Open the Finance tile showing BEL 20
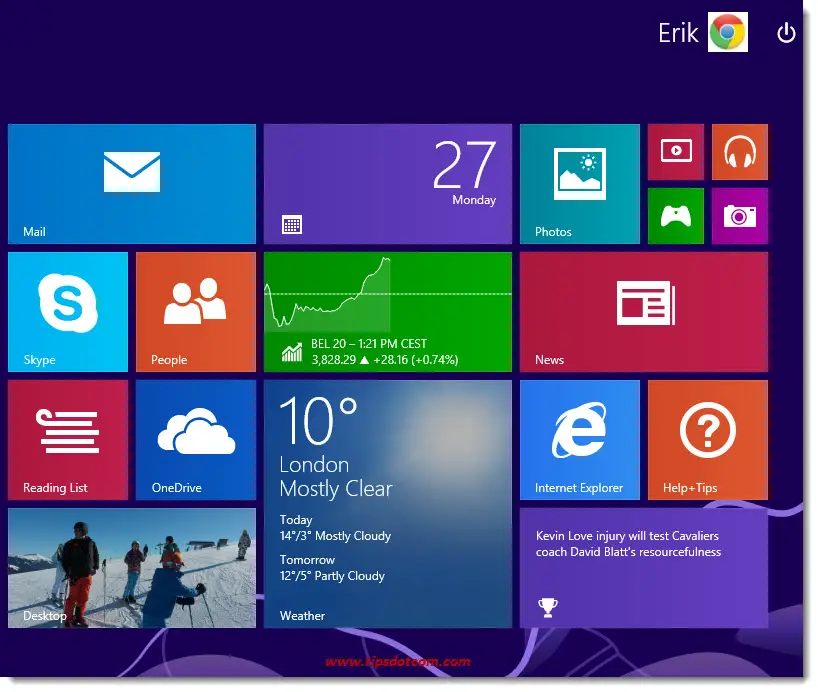 pos(388,312)
